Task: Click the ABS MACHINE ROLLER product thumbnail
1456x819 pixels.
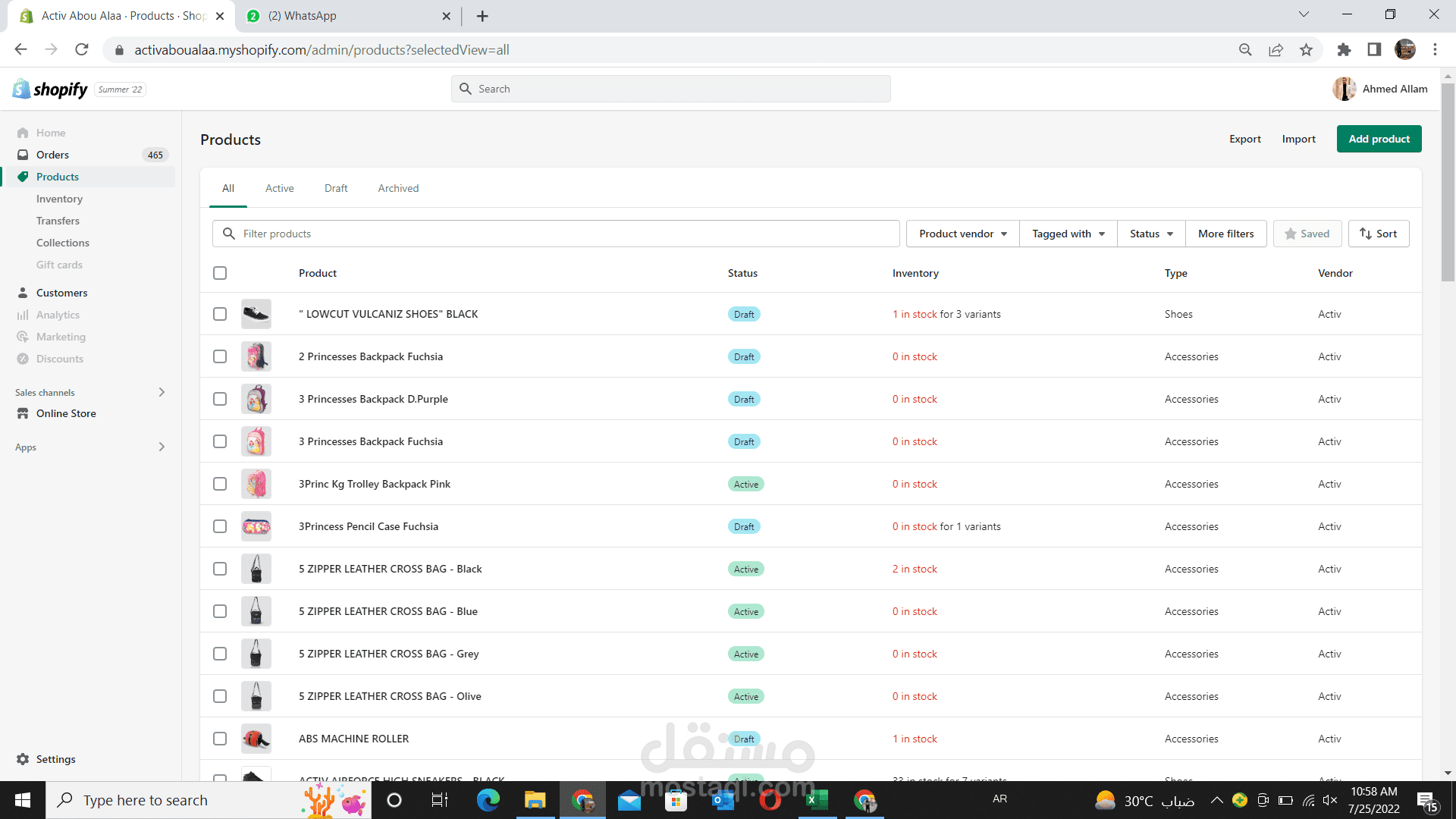Action: pos(256,738)
